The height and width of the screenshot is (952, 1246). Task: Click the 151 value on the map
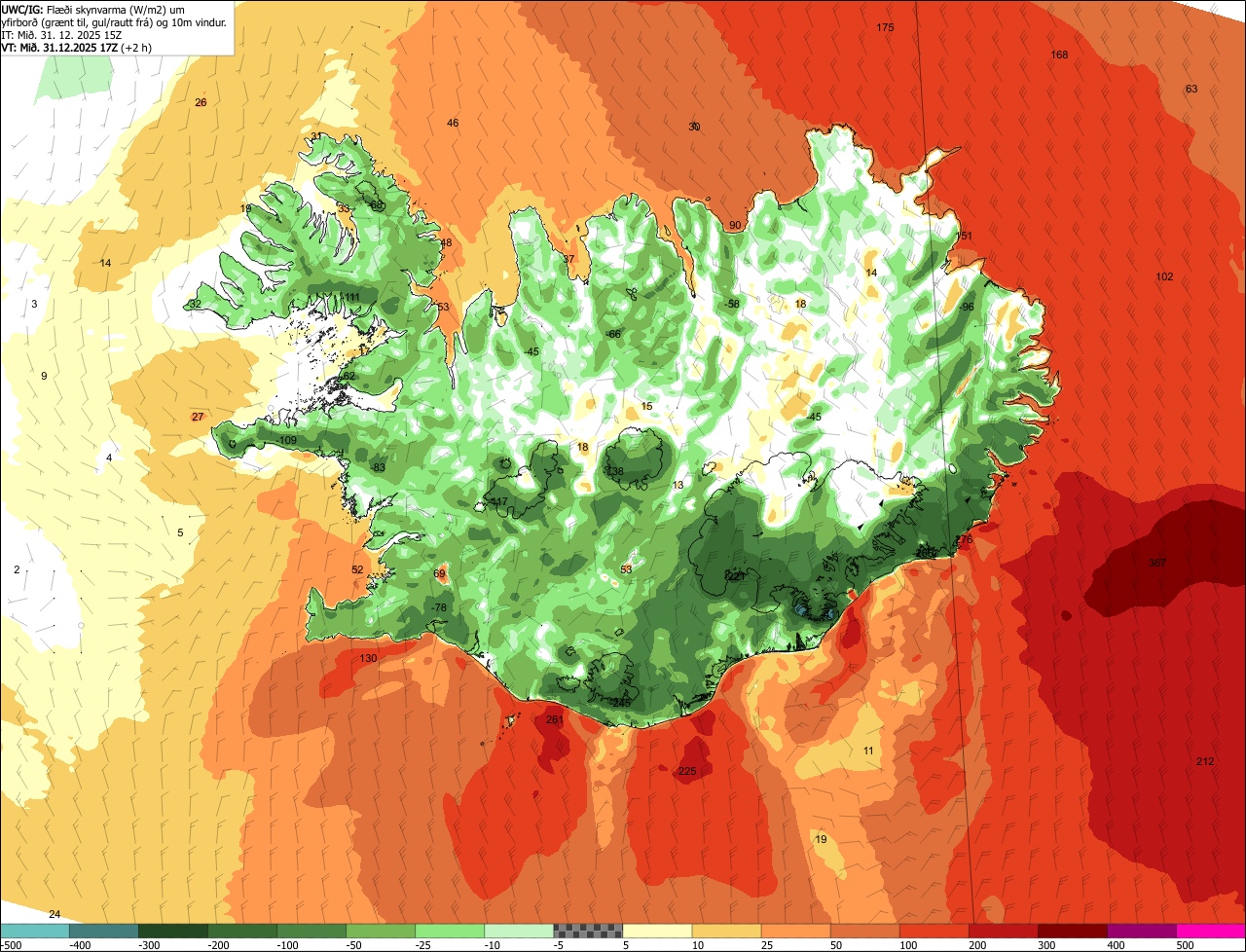coord(965,236)
